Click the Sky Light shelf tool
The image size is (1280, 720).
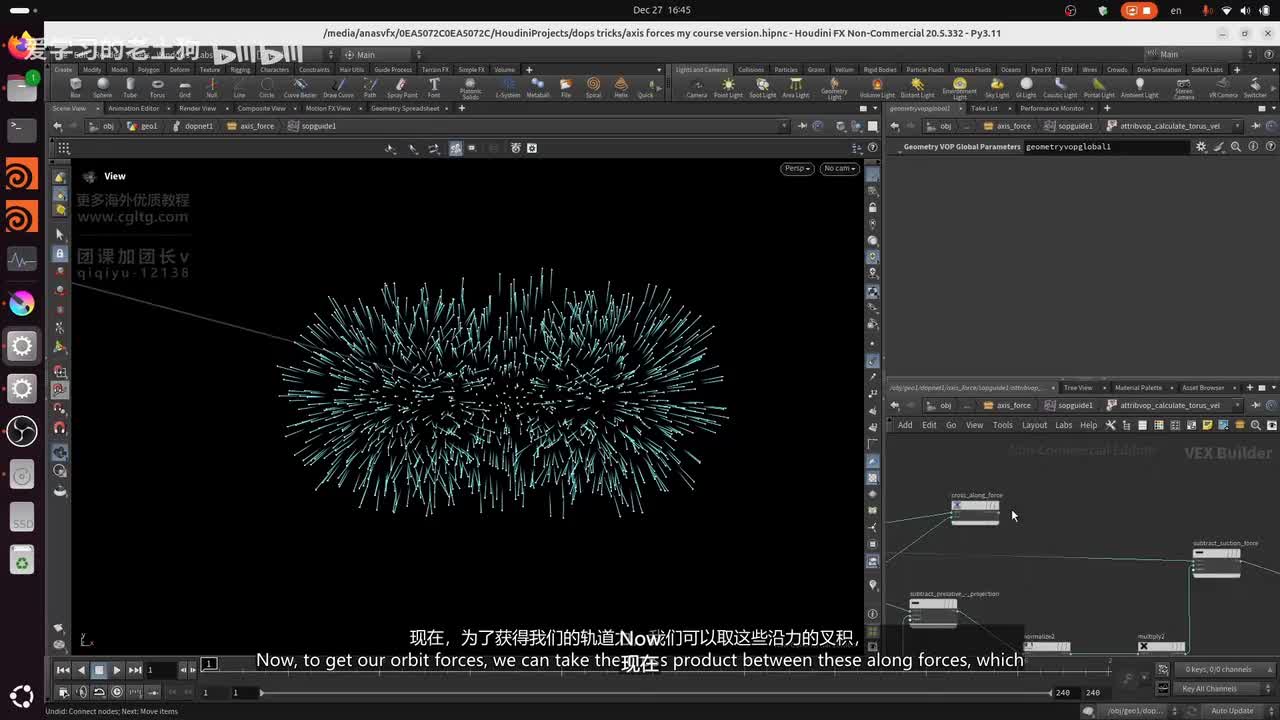click(997, 87)
